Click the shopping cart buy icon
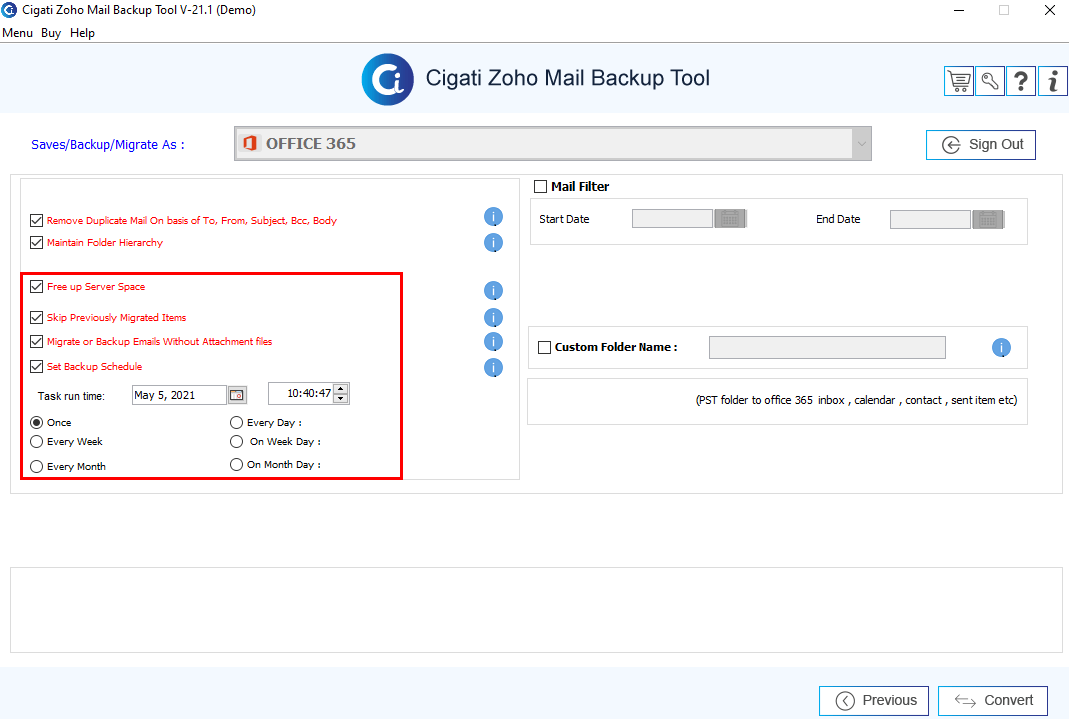The image size is (1069, 719). (959, 81)
